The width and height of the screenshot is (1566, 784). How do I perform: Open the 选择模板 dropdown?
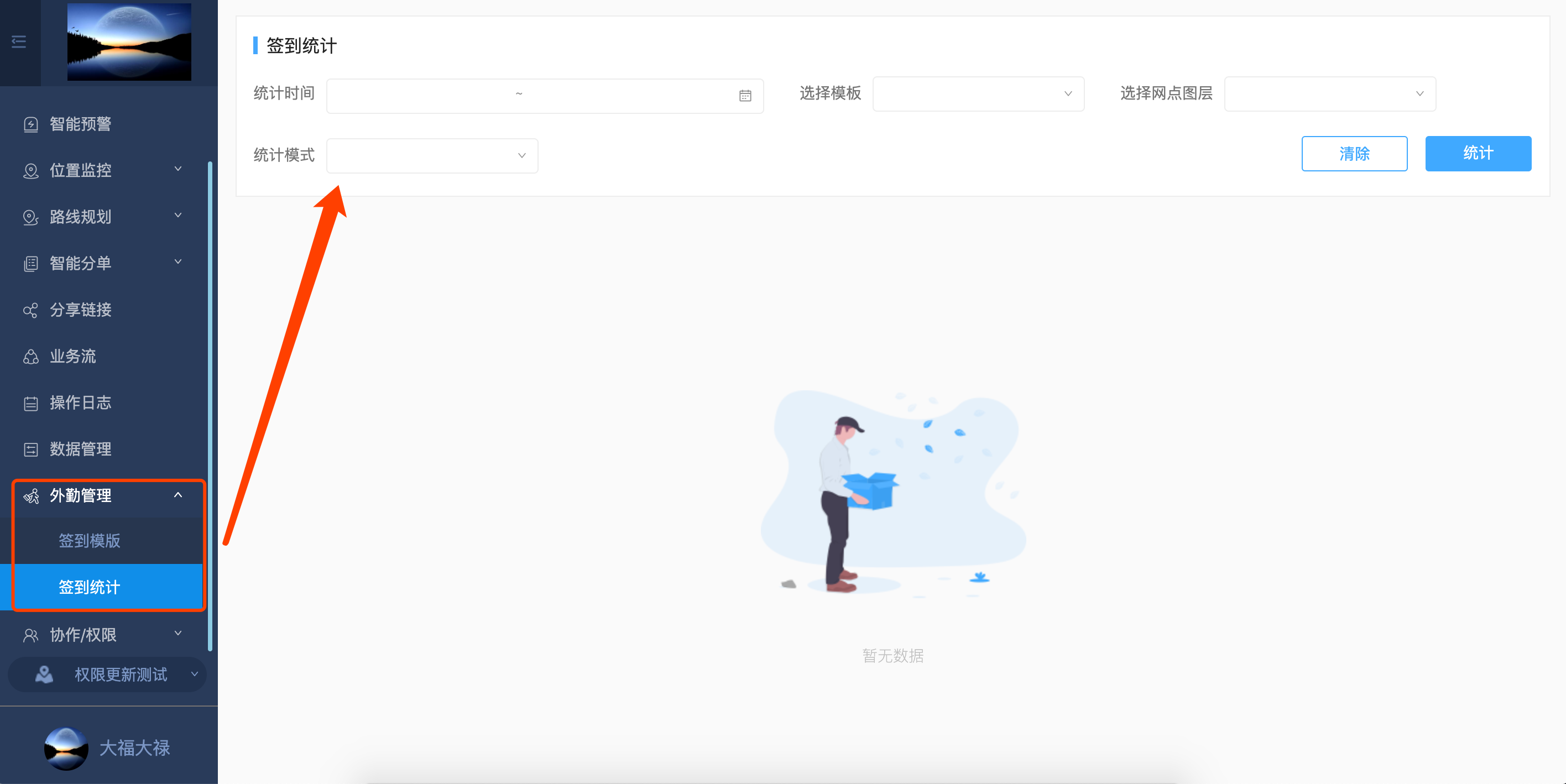tap(978, 93)
